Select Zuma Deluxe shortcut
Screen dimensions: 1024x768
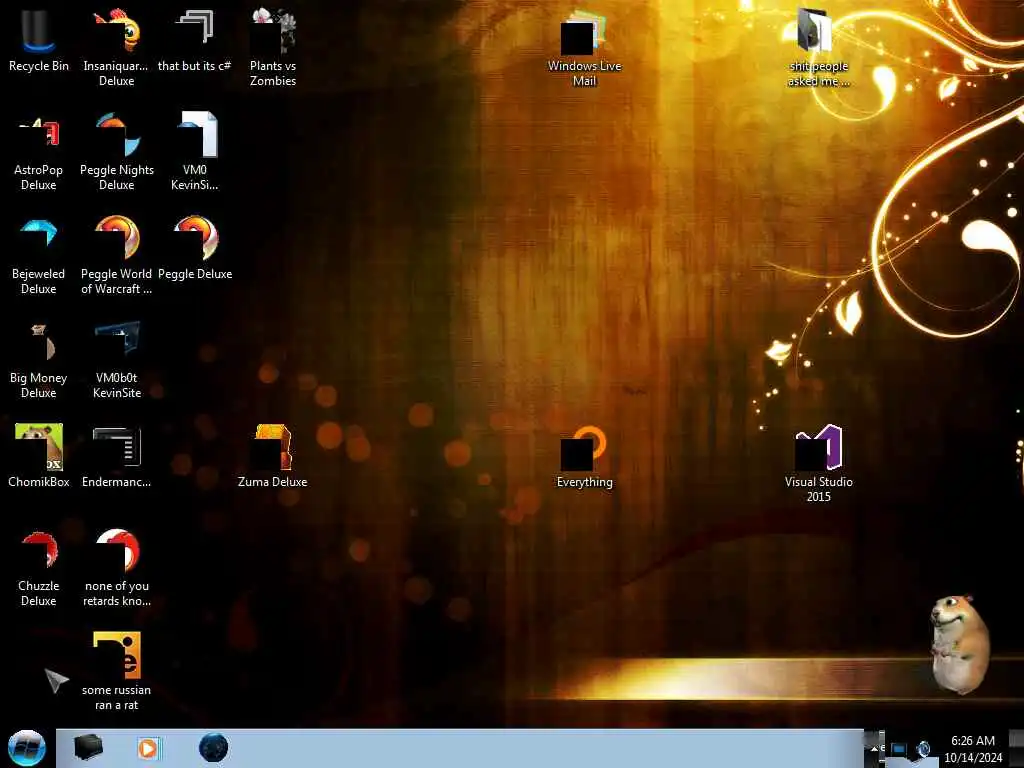coord(272,456)
